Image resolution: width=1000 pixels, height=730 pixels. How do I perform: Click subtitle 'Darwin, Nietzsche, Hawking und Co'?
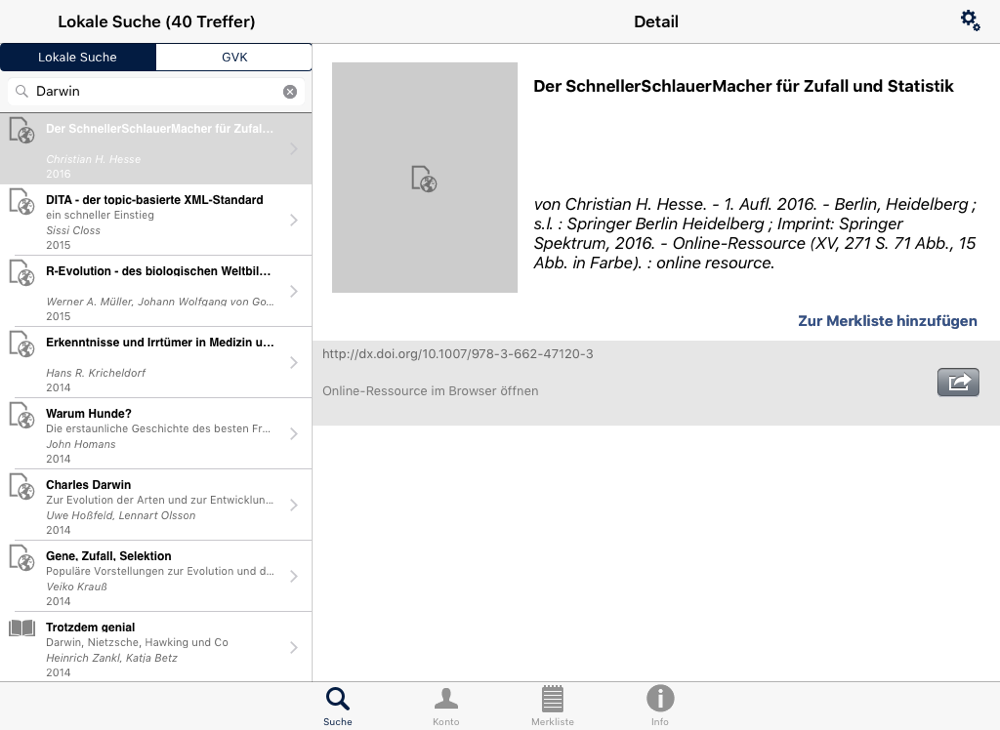[137, 643]
